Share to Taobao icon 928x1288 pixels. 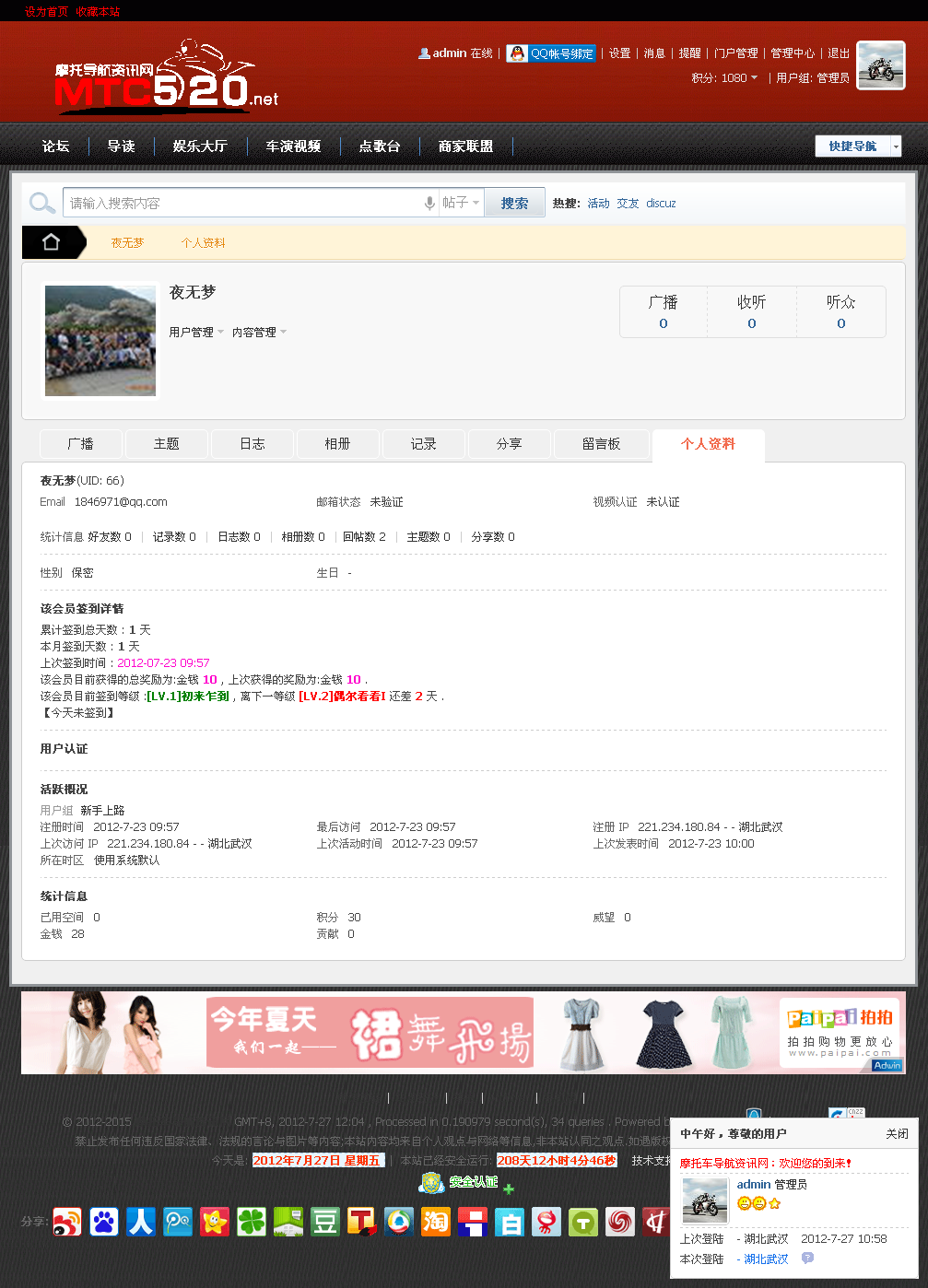436,1222
